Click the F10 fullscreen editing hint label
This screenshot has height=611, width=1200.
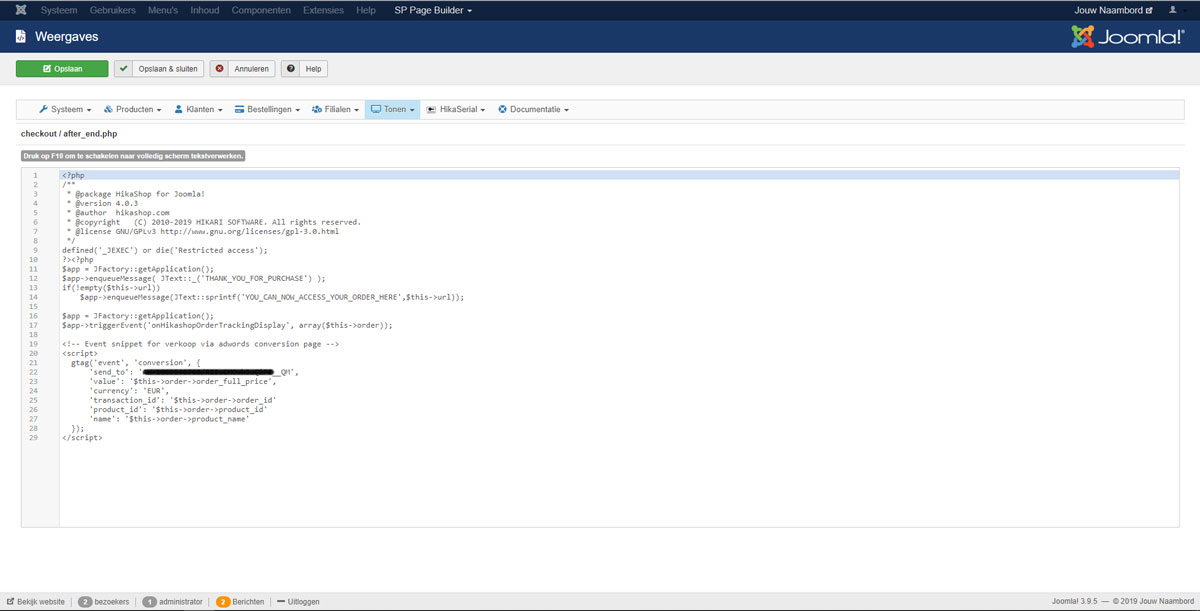coord(133,156)
